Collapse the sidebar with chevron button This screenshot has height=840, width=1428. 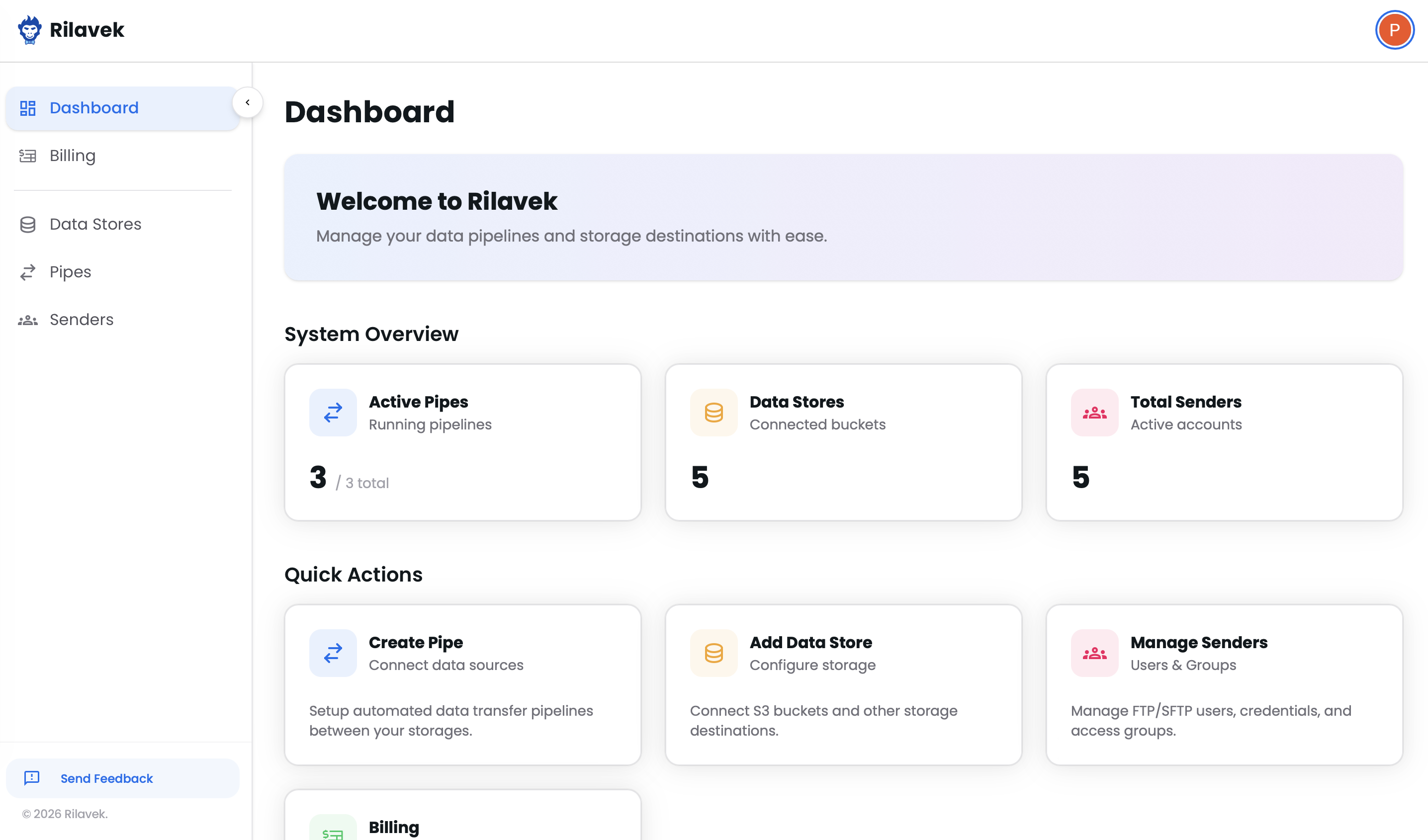pyautogui.click(x=248, y=102)
